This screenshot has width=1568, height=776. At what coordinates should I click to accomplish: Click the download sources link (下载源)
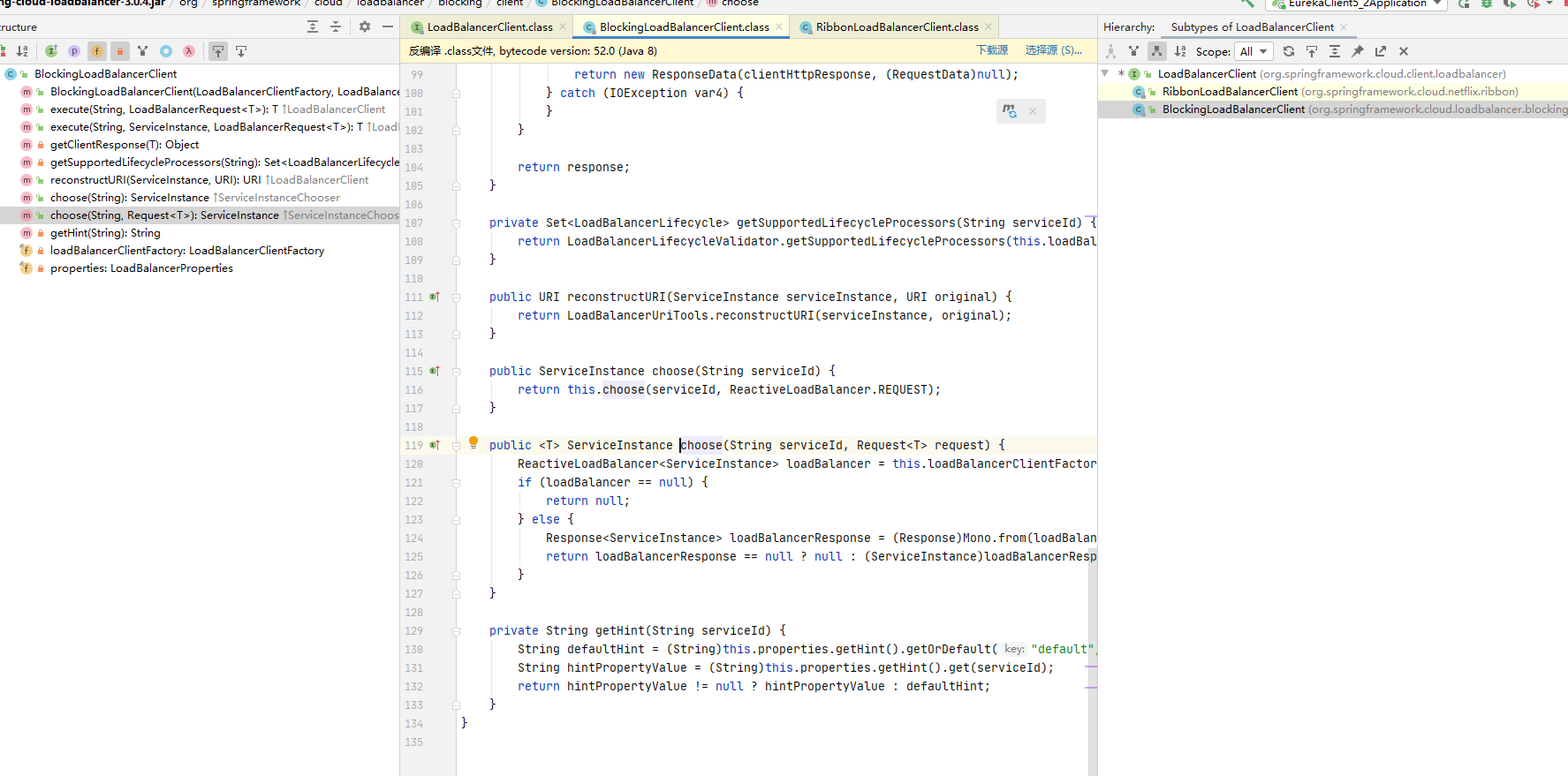(992, 50)
